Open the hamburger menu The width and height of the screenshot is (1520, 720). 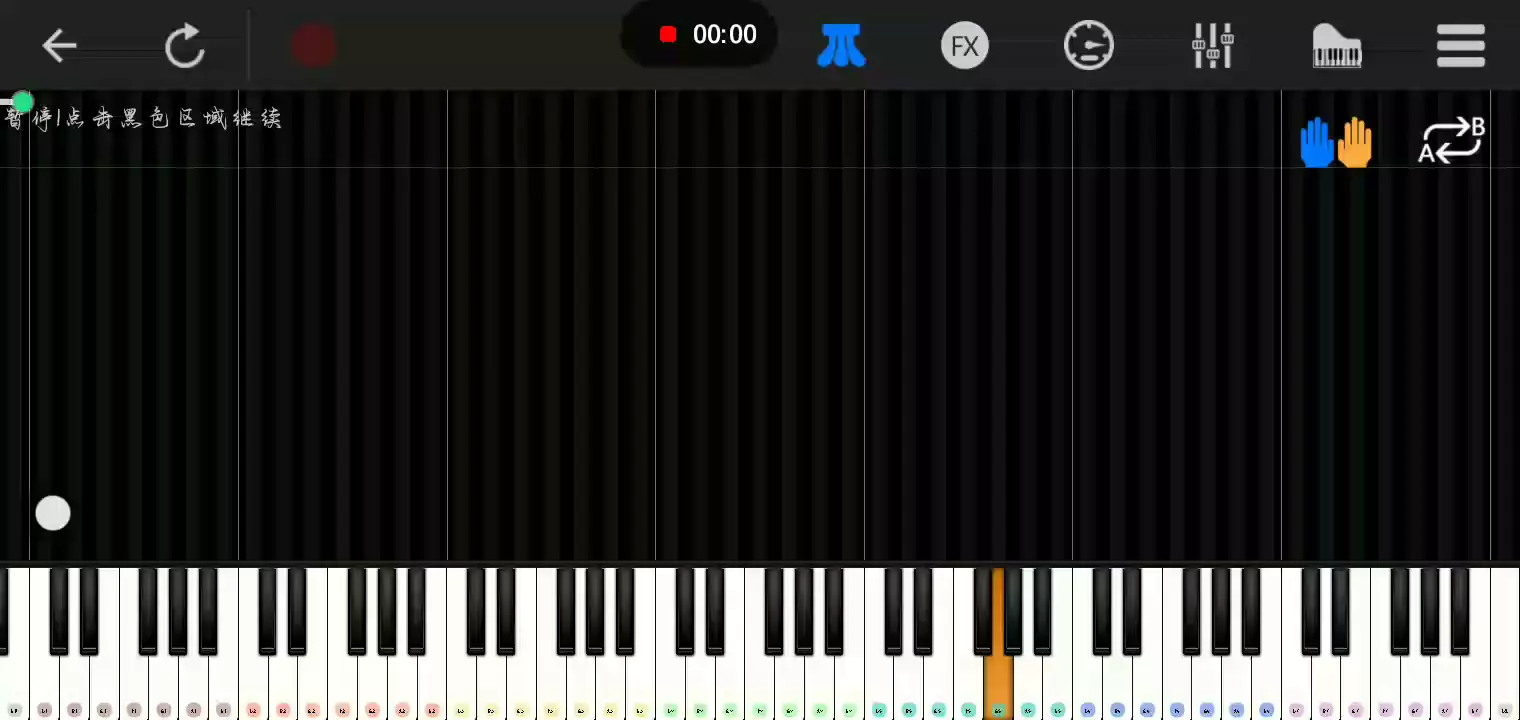[x=1461, y=46]
